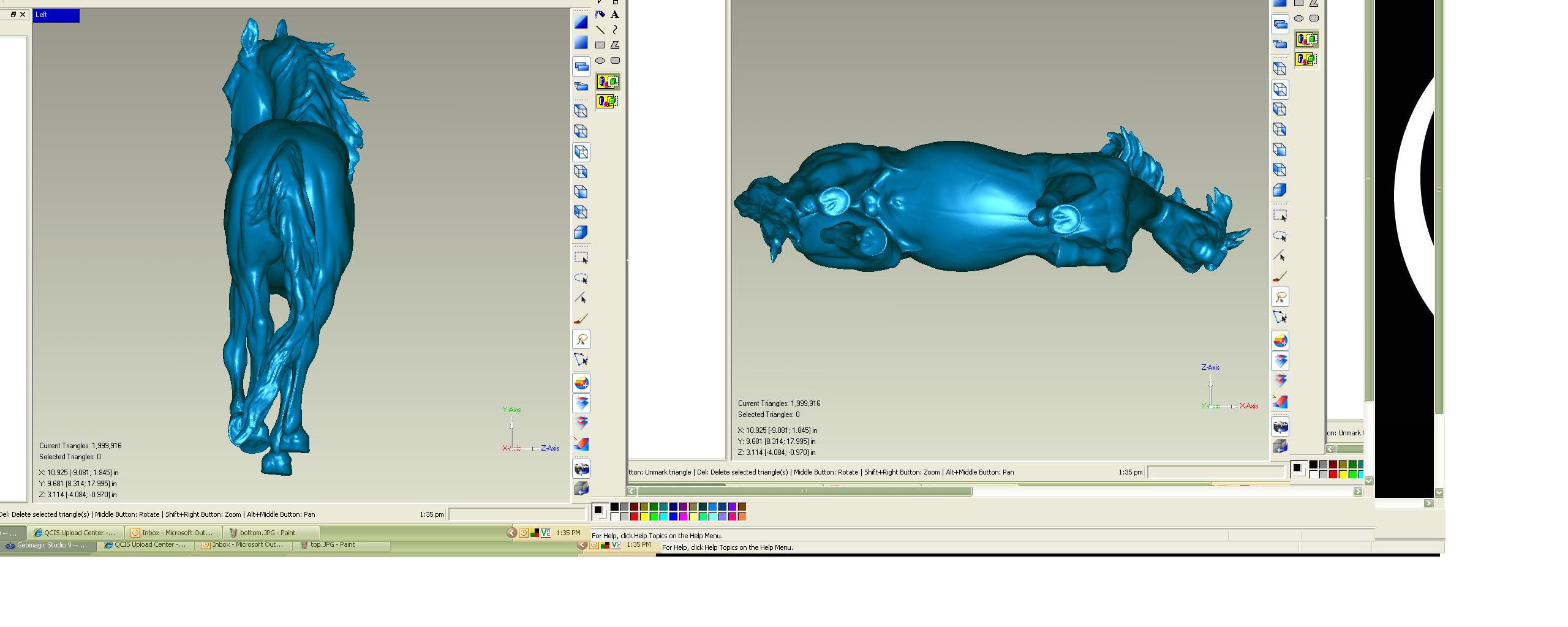
Task: Select the Text tool marked A
Action: click(x=615, y=15)
